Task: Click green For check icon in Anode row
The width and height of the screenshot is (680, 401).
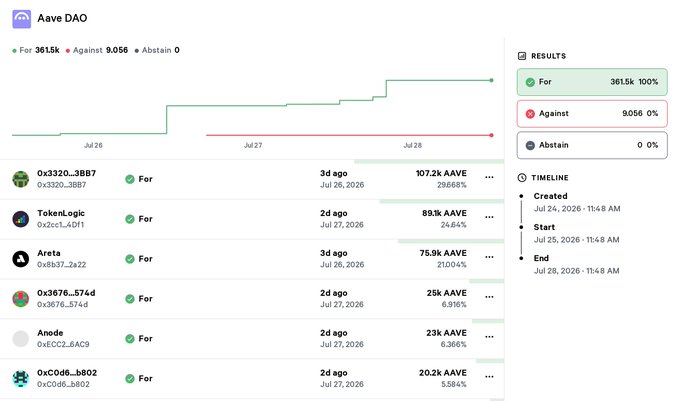Action: tap(130, 339)
